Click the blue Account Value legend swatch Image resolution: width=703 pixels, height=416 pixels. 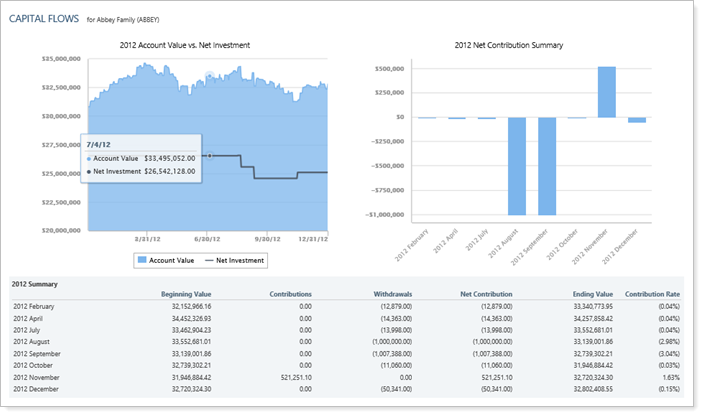(141, 260)
